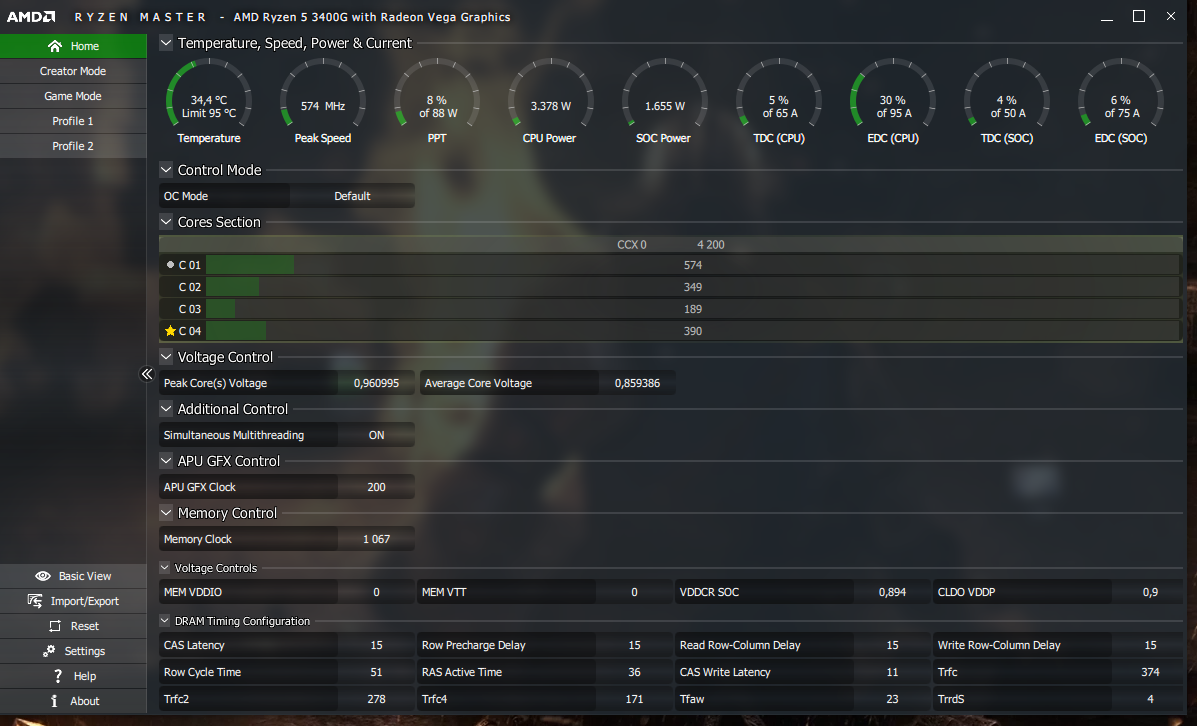Viewport: 1197px width, 726px height.
Task: Open Profile 1
Action: (x=73, y=121)
